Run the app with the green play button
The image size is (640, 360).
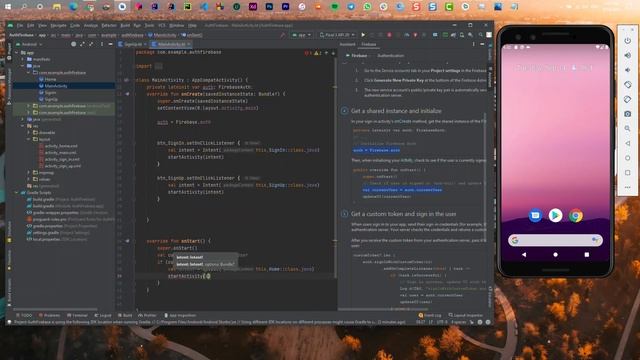pyautogui.click(x=363, y=35)
